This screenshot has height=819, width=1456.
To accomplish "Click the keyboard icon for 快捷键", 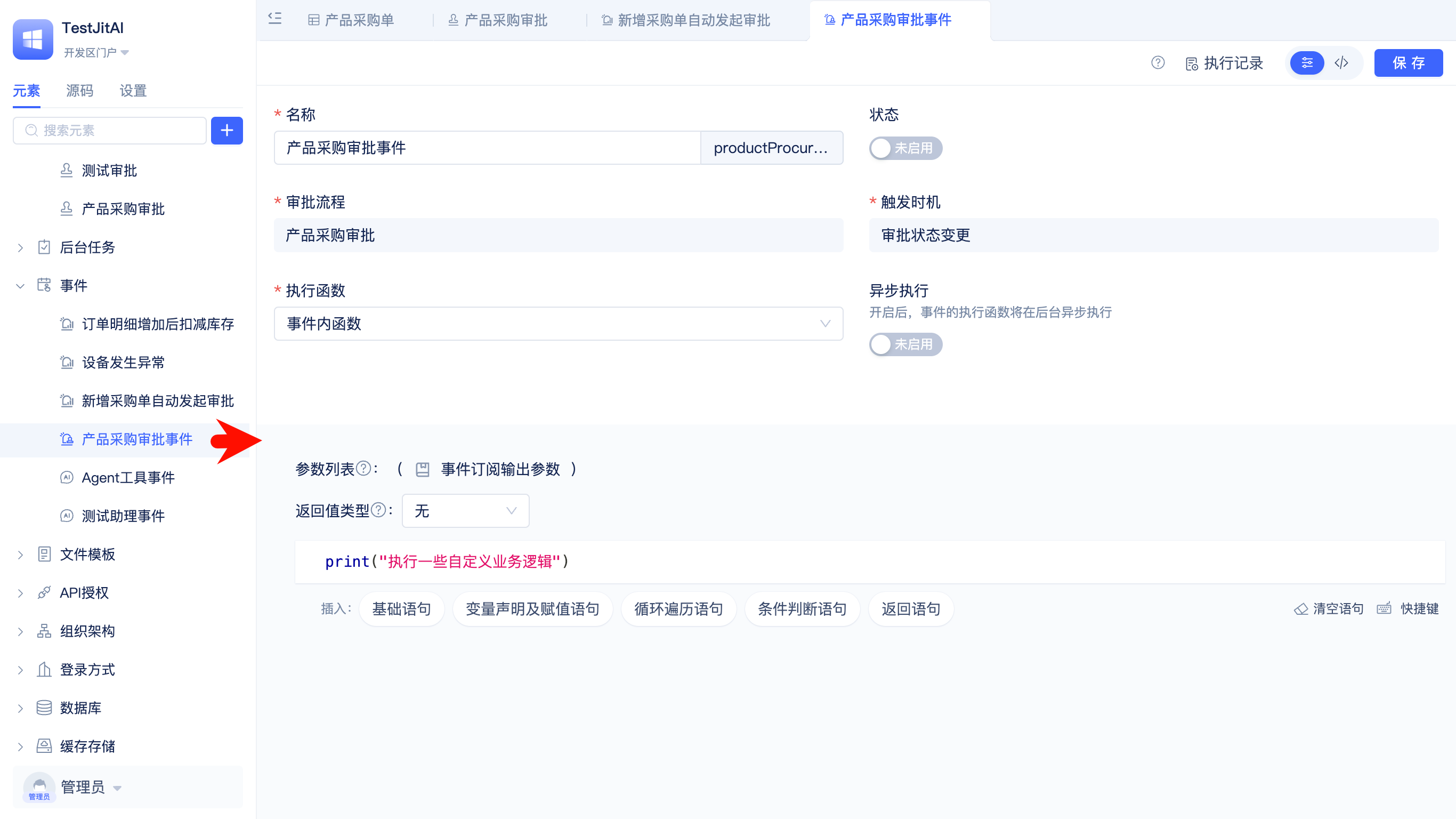I will click(x=1384, y=608).
